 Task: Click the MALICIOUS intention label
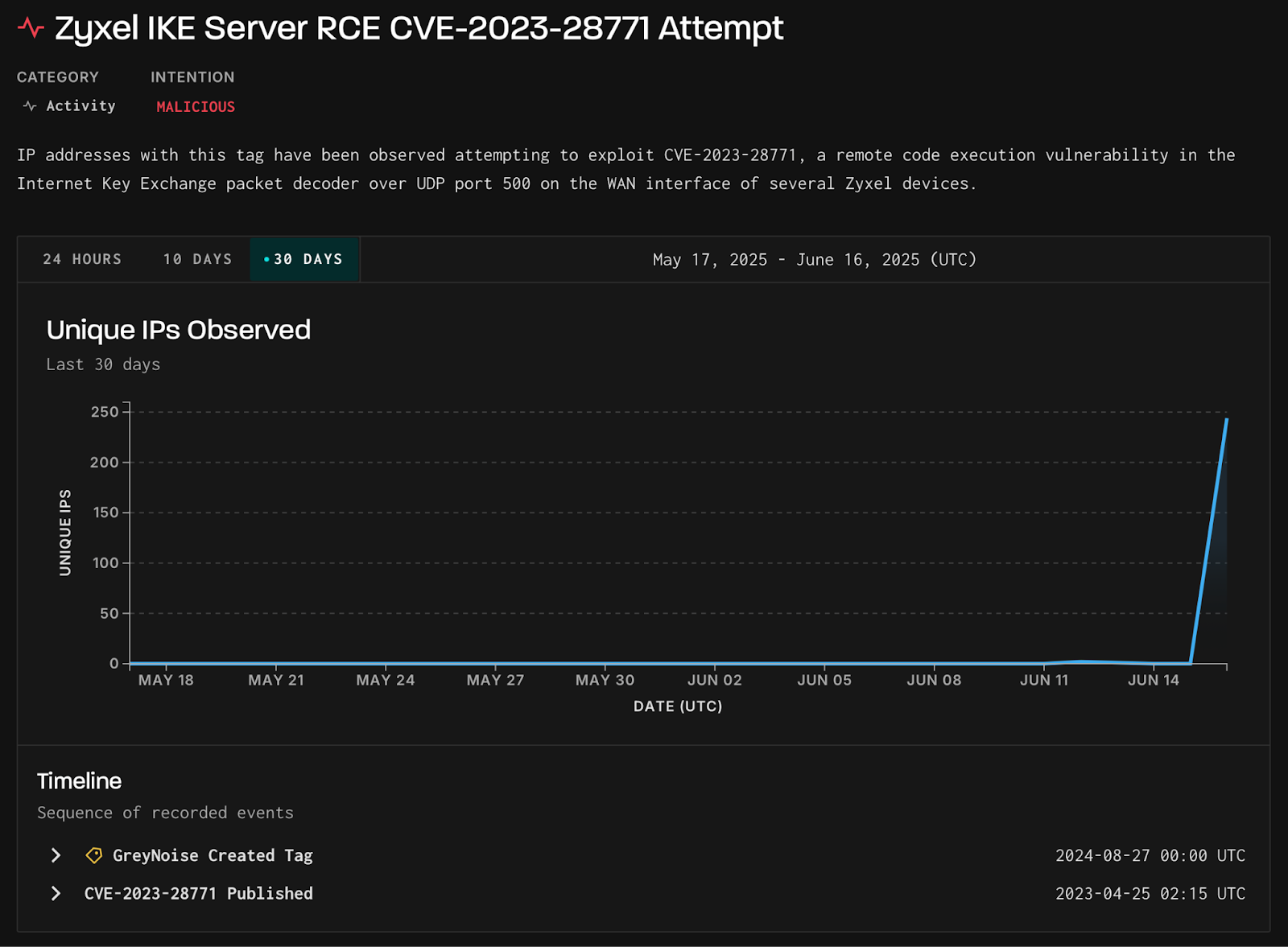[x=195, y=106]
